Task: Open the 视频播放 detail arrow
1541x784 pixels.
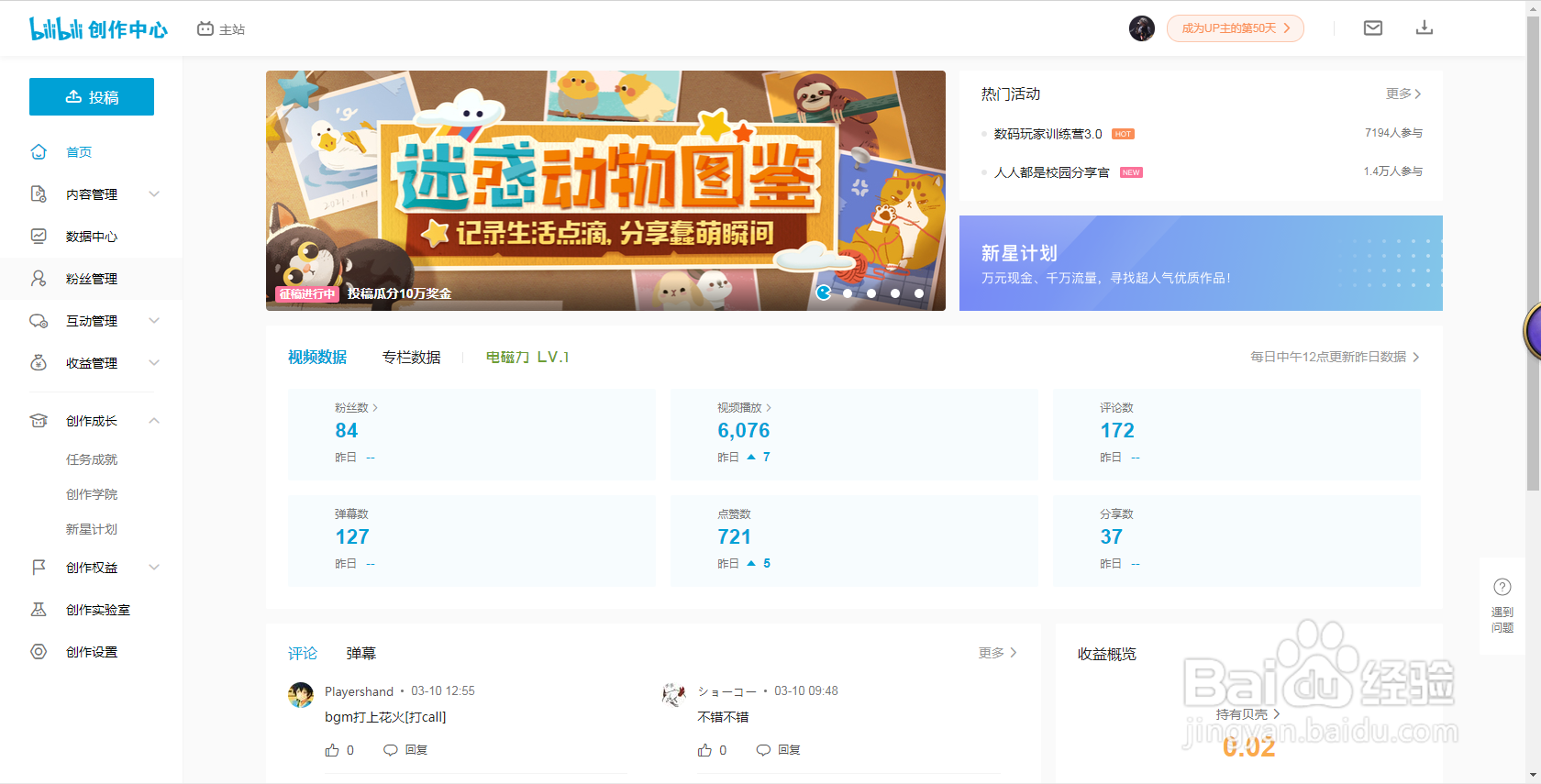Action: [x=768, y=407]
